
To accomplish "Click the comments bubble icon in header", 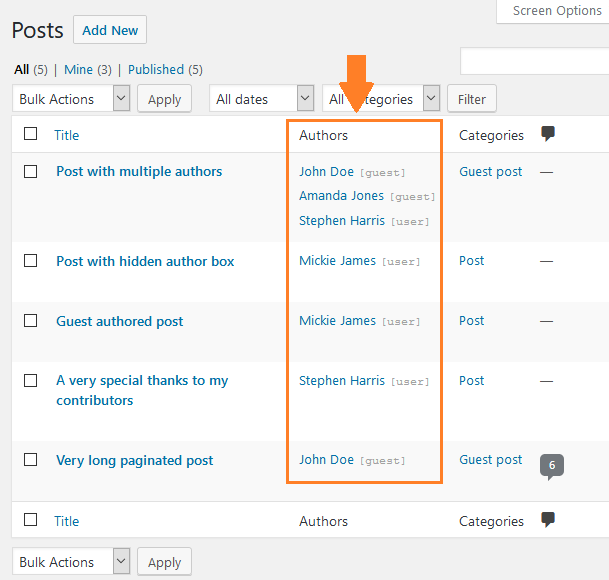I will pyautogui.click(x=547, y=133).
